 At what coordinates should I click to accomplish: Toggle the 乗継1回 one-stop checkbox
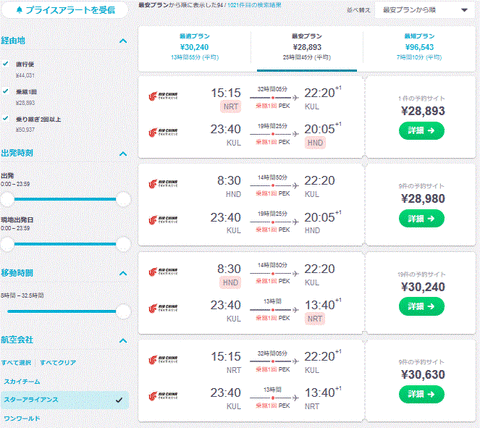point(6,91)
